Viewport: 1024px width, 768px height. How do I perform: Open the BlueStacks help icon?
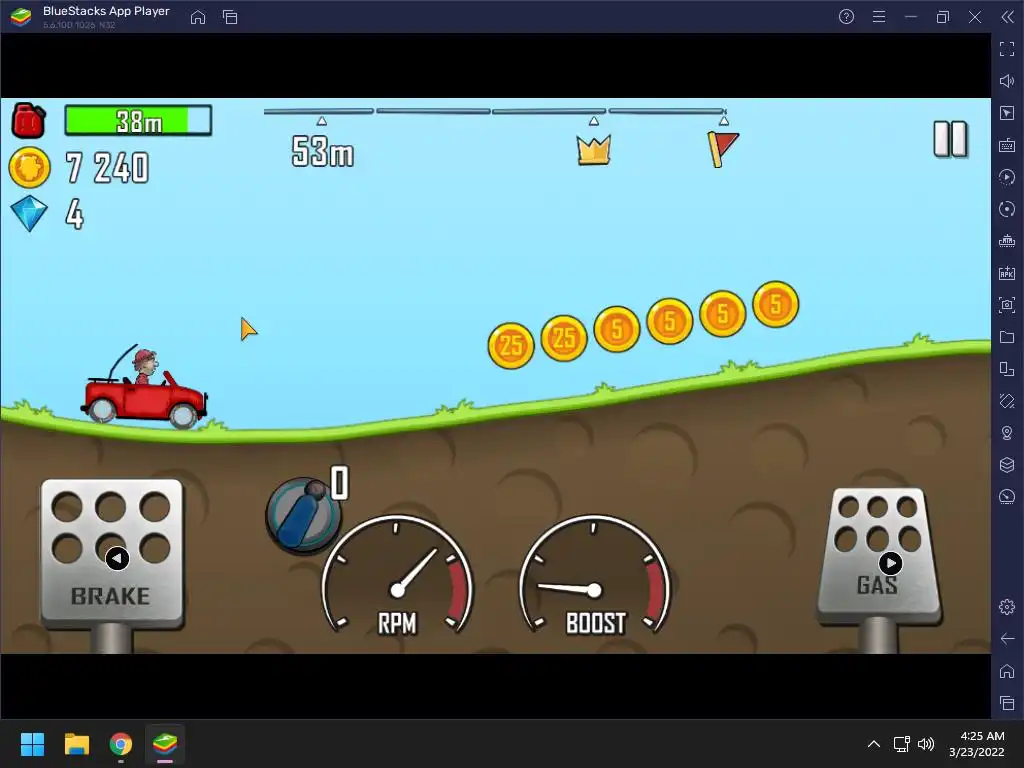click(846, 17)
